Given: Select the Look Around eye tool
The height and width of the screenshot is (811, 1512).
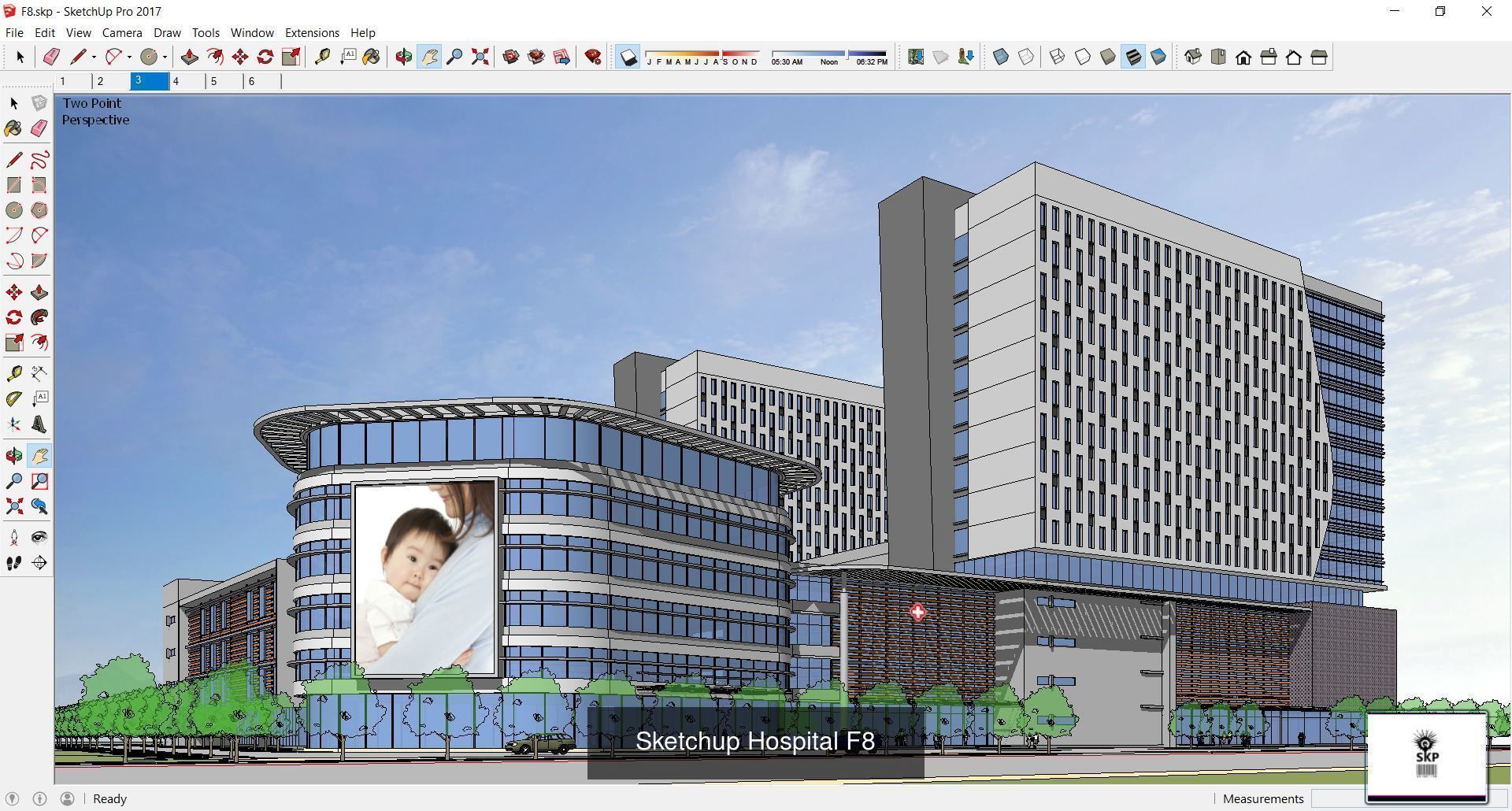Looking at the screenshot, I should tap(39, 538).
